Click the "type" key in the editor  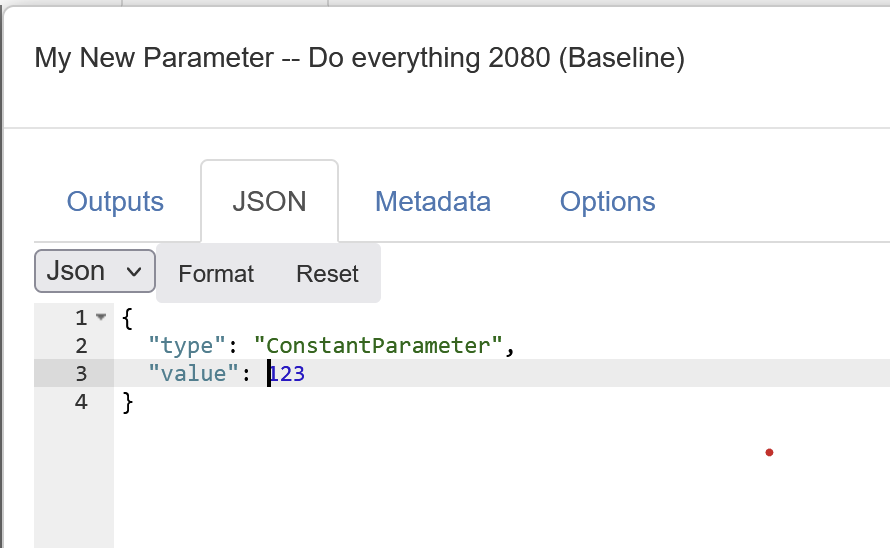(x=181, y=346)
